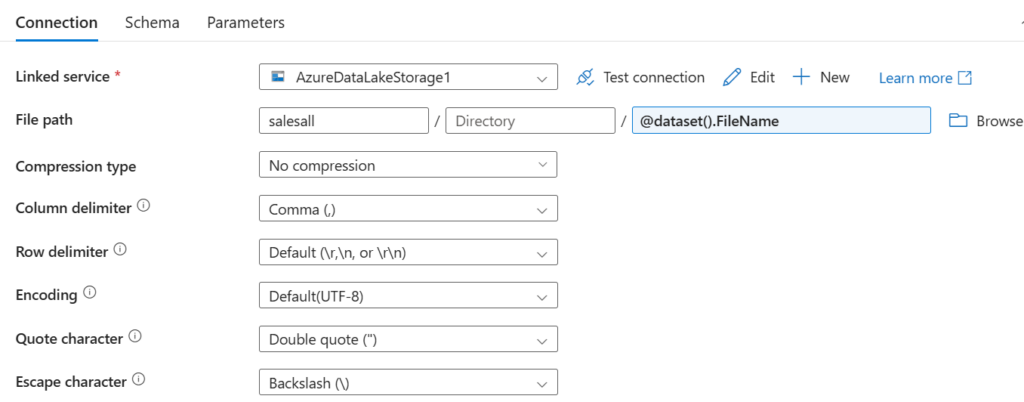Click the Encoding info icon
The height and width of the screenshot is (402, 1024).
(x=90, y=294)
